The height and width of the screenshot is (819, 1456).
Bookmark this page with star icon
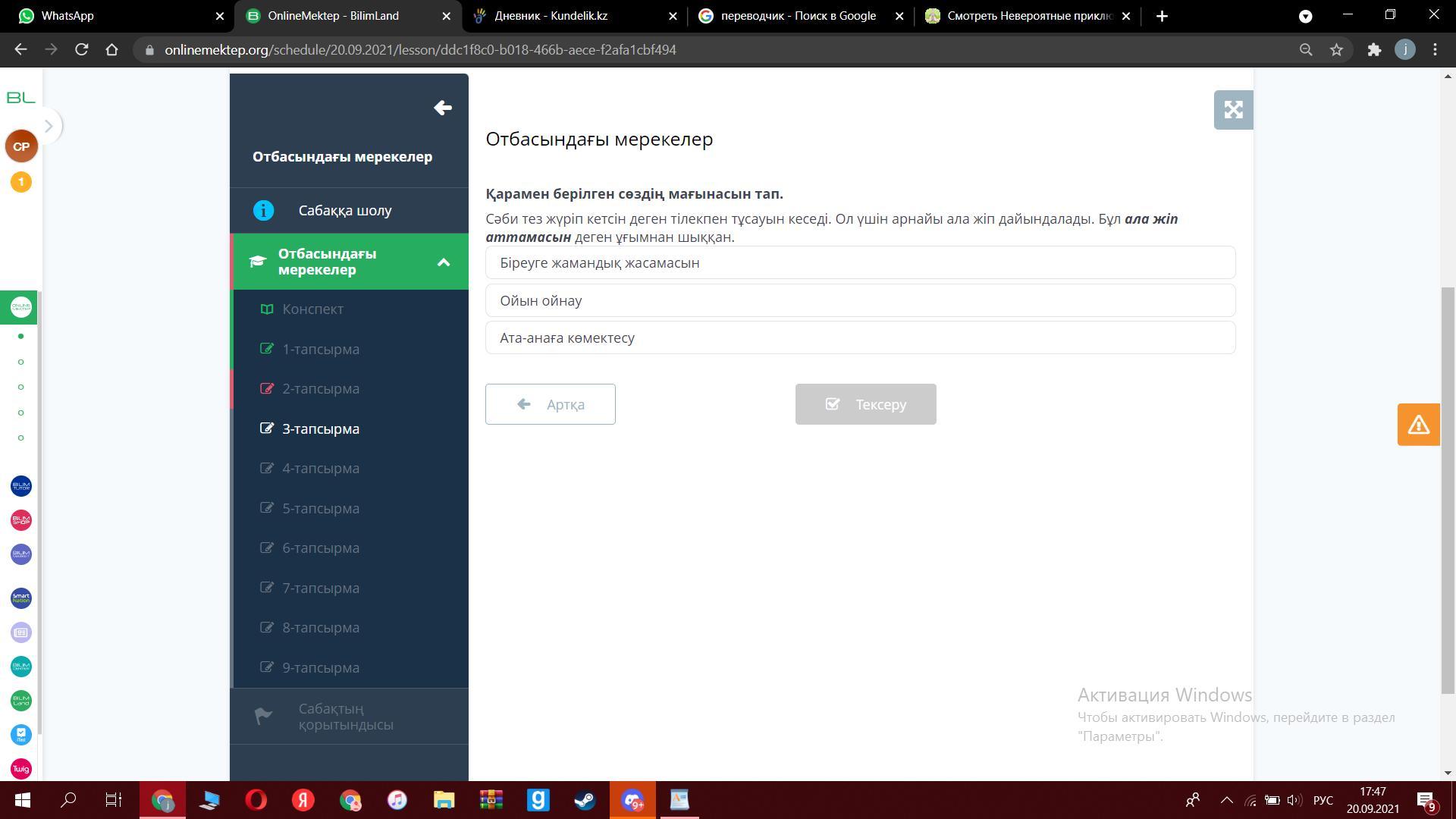point(1336,50)
